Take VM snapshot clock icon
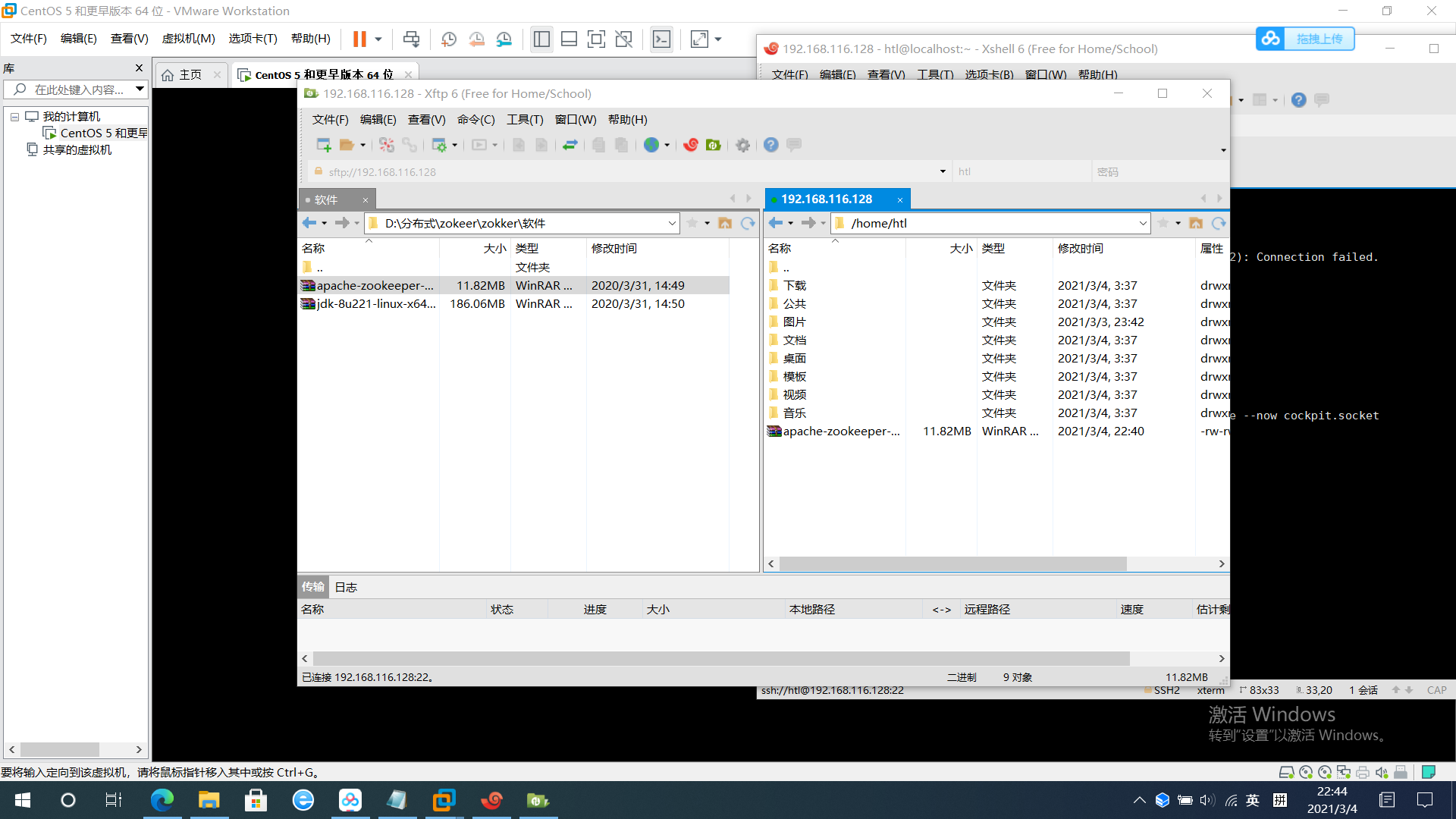The image size is (1456, 819). [x=449, y=39]
